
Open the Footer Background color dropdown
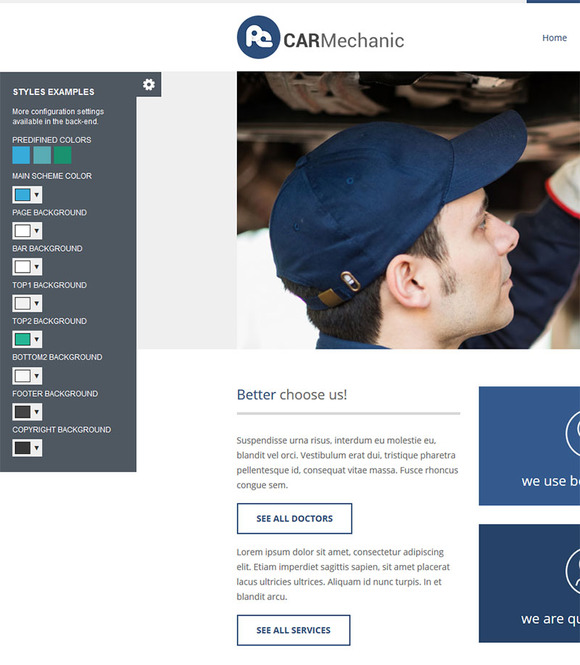coord(27,412)
